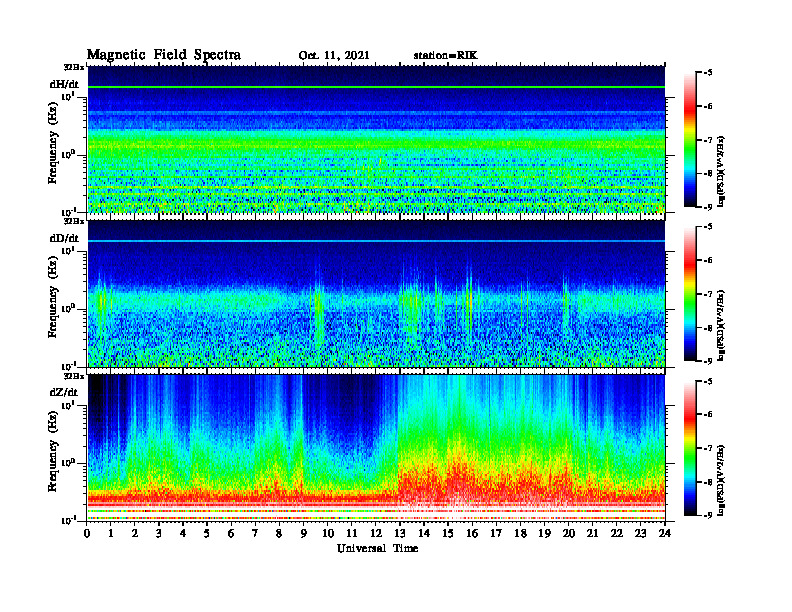This screenshot has width=792, height=612.
Task: Click hour tick label 15 on time axis
Action: coord(448,534)
